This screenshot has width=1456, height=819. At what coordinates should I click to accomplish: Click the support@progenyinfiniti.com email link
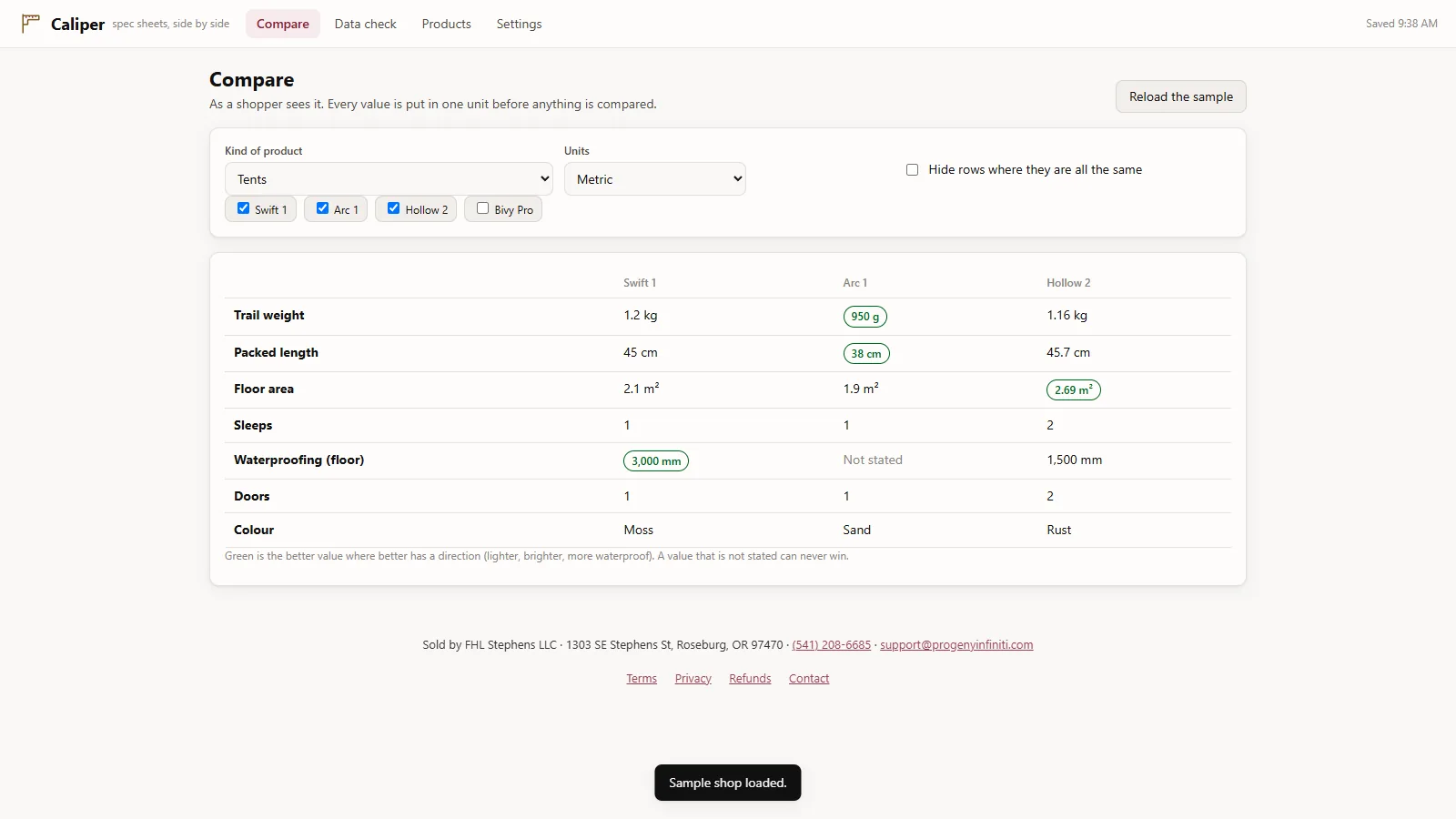coord(956,645)
